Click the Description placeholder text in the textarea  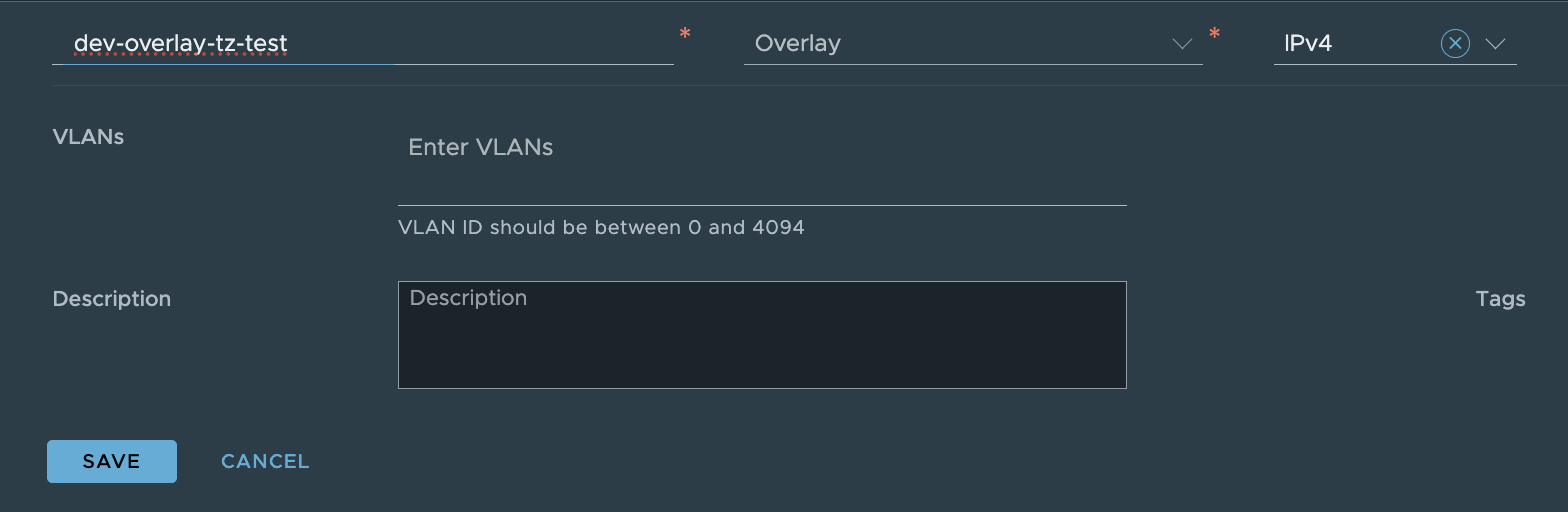click(x=468, y=298)
